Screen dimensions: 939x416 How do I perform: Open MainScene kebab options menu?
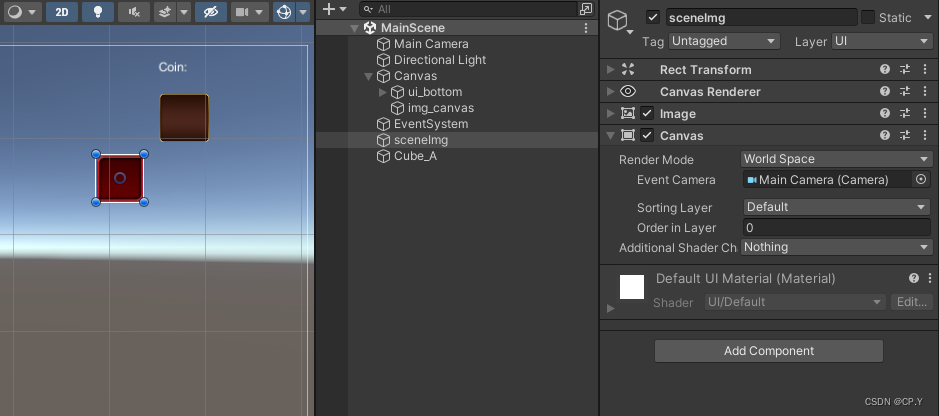(586, 28)
